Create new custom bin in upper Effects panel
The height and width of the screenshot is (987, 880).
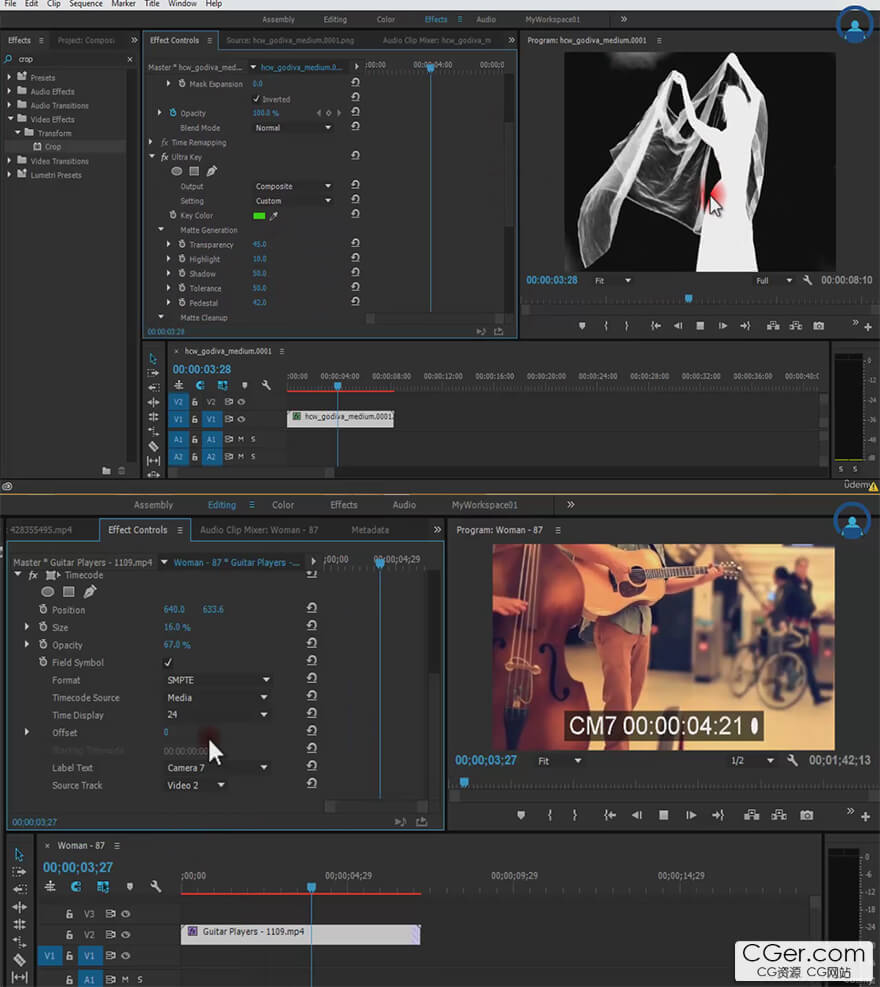click(x=106, y=470)
